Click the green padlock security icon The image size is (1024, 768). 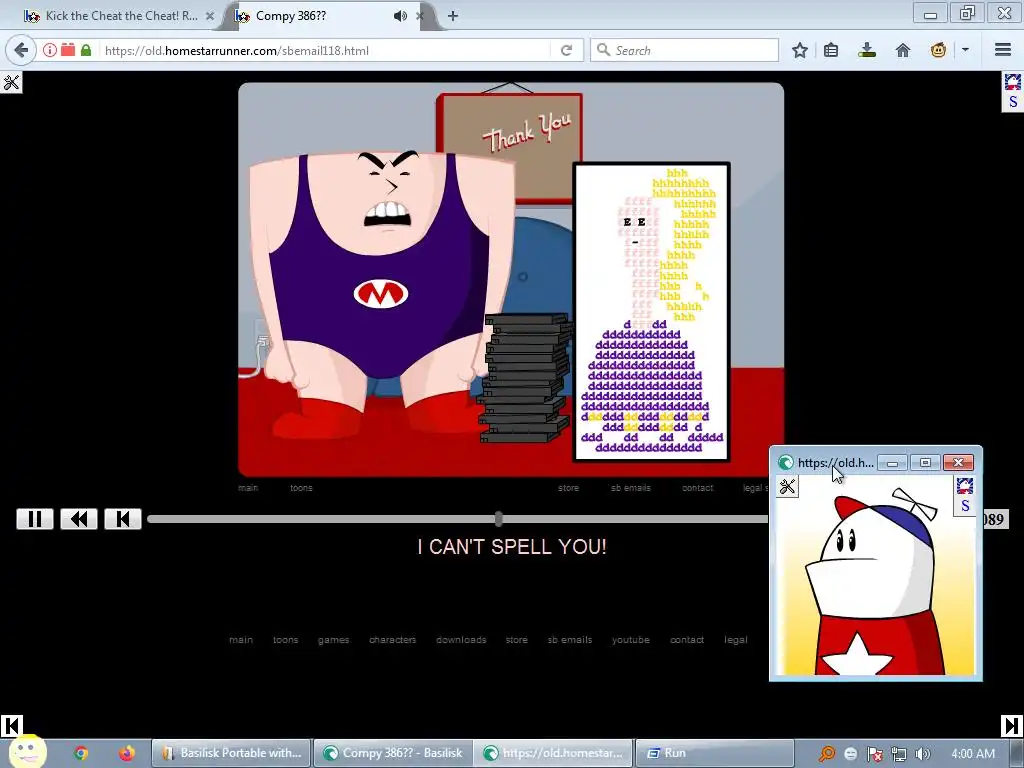point(86,50)
